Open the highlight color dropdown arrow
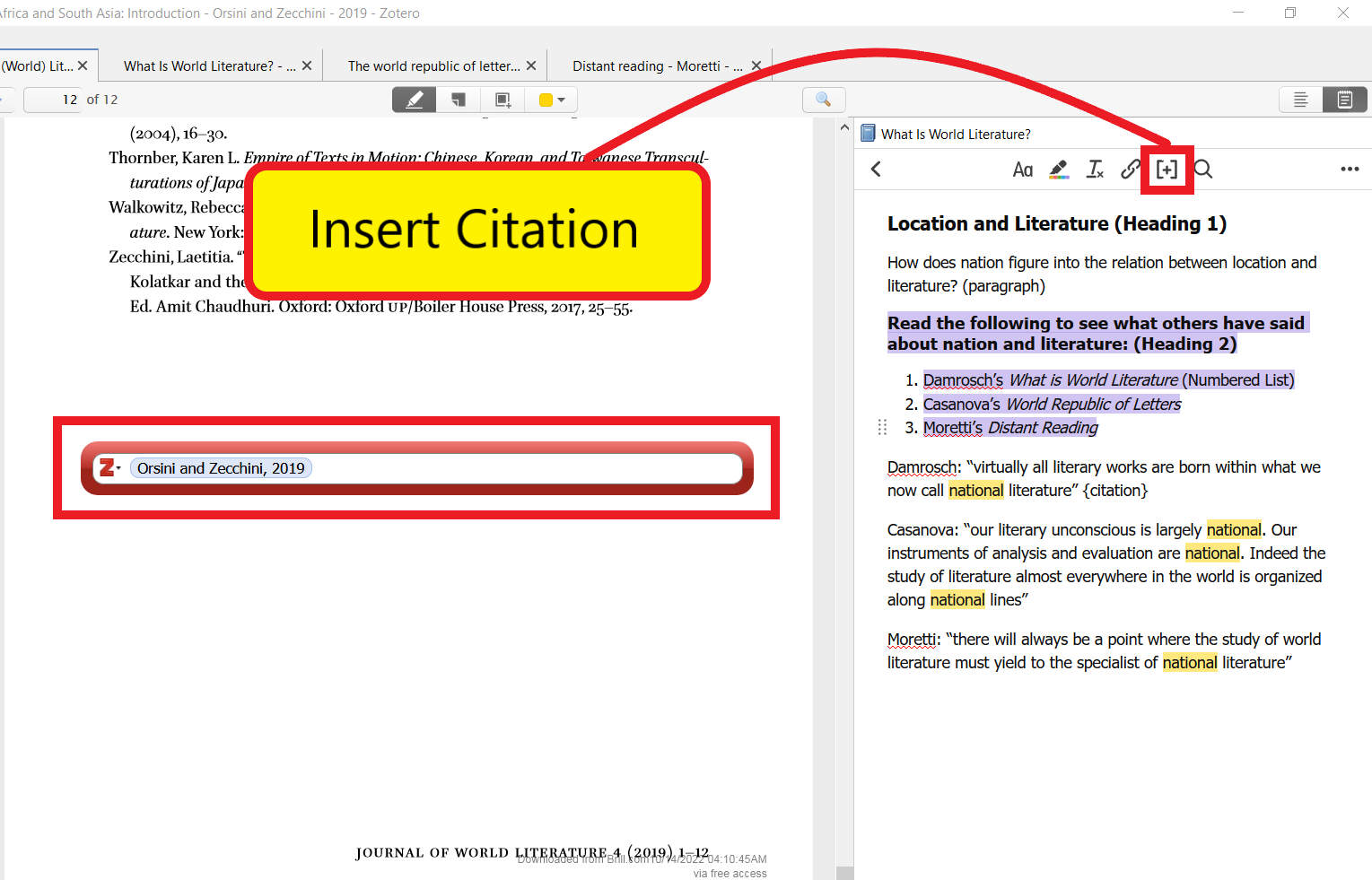Image resolution: width=1372 pixels, height=880 pixels. tap(563, 100)
